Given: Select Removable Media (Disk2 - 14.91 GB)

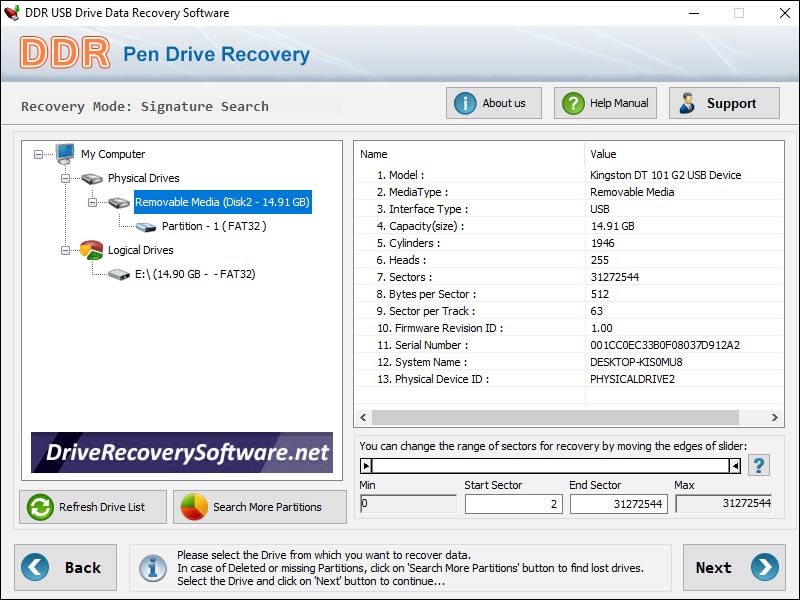Looking at the screenshot, I should click(223, 202).
